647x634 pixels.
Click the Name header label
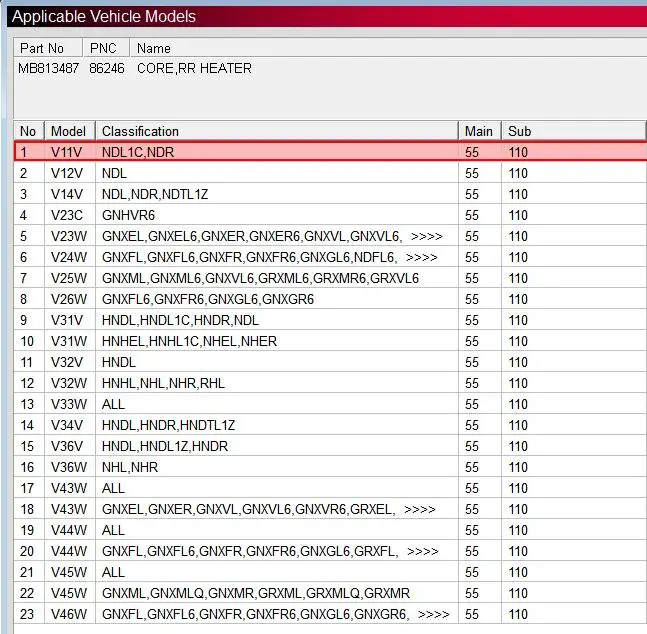(x=153, y=48)
